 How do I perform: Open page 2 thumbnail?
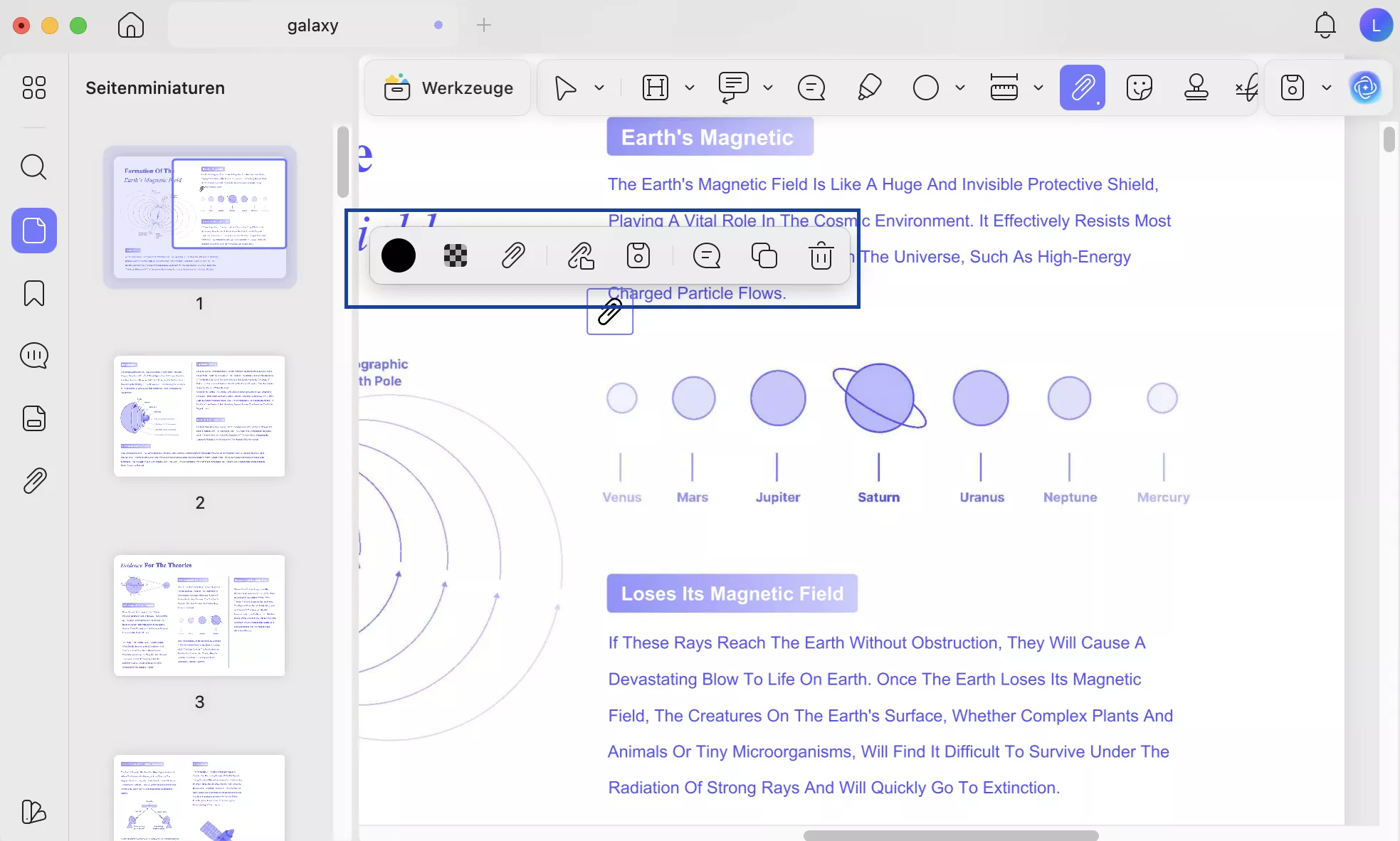[199, 416]
